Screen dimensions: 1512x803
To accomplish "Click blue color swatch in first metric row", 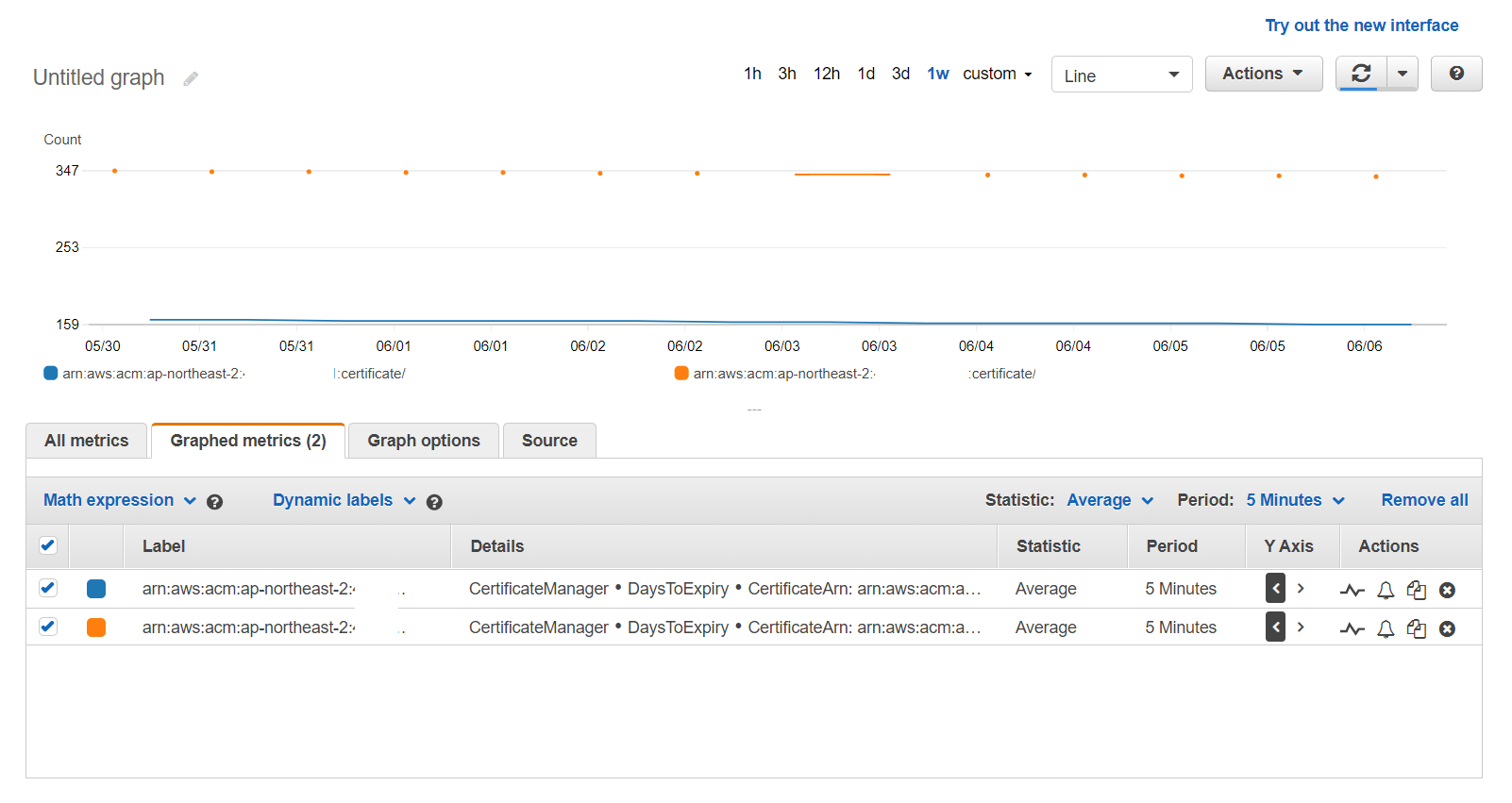I will [96, 589].
